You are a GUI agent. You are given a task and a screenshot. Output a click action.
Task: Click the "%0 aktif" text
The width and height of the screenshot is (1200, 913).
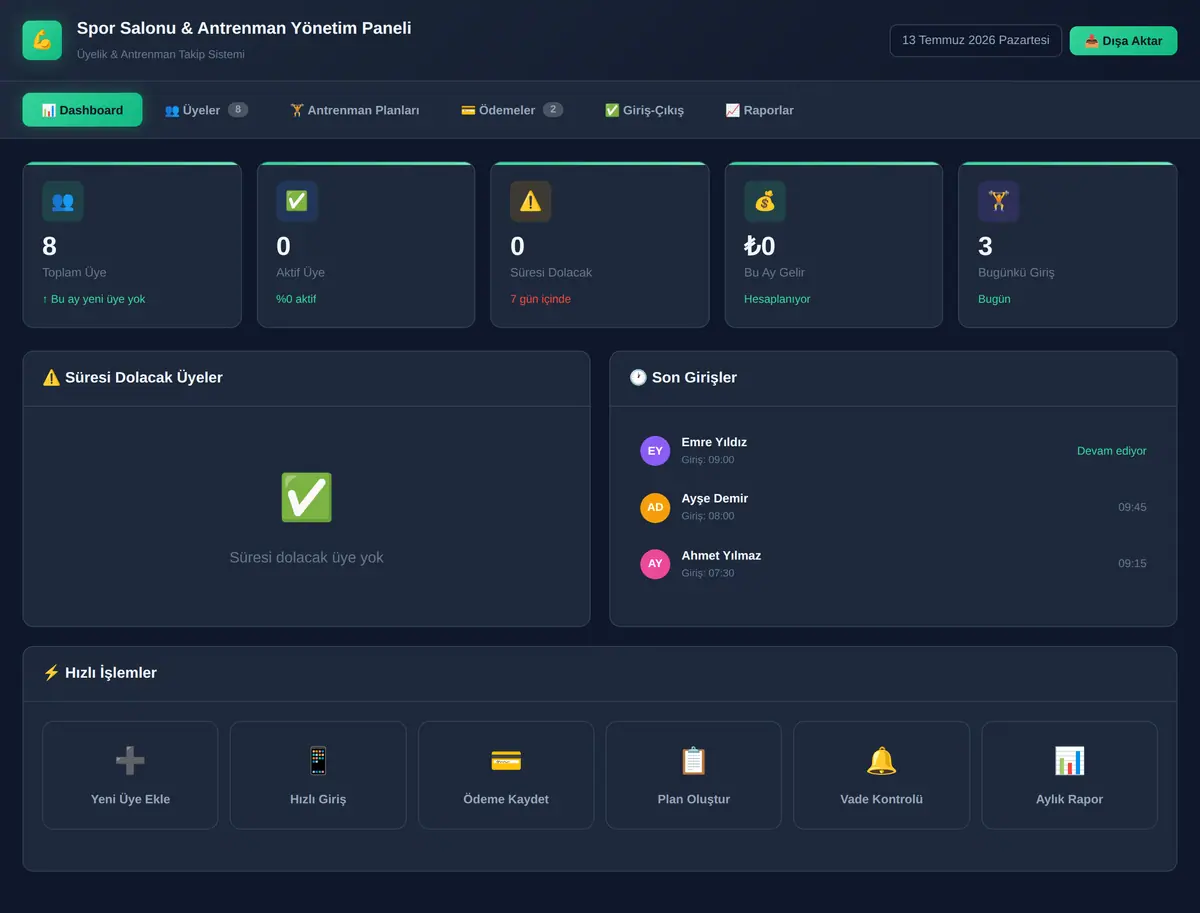[x=296, y=299]
